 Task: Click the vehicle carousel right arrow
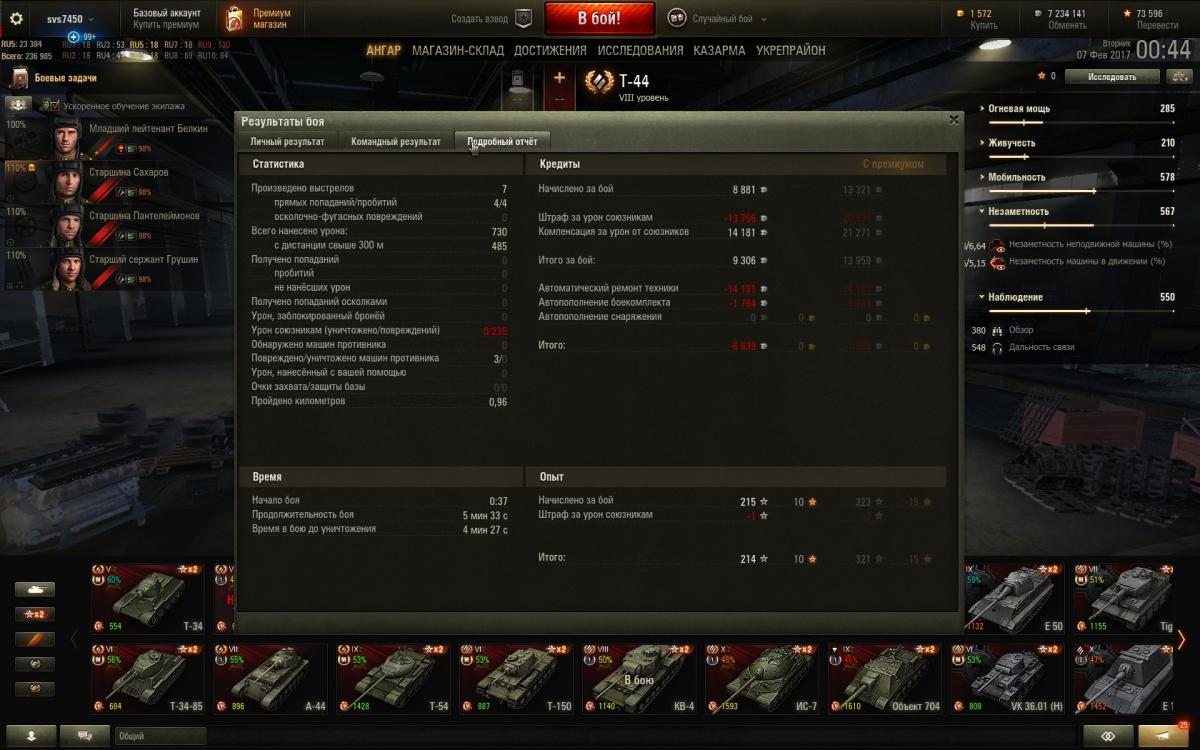click(x=1181, y=639)
